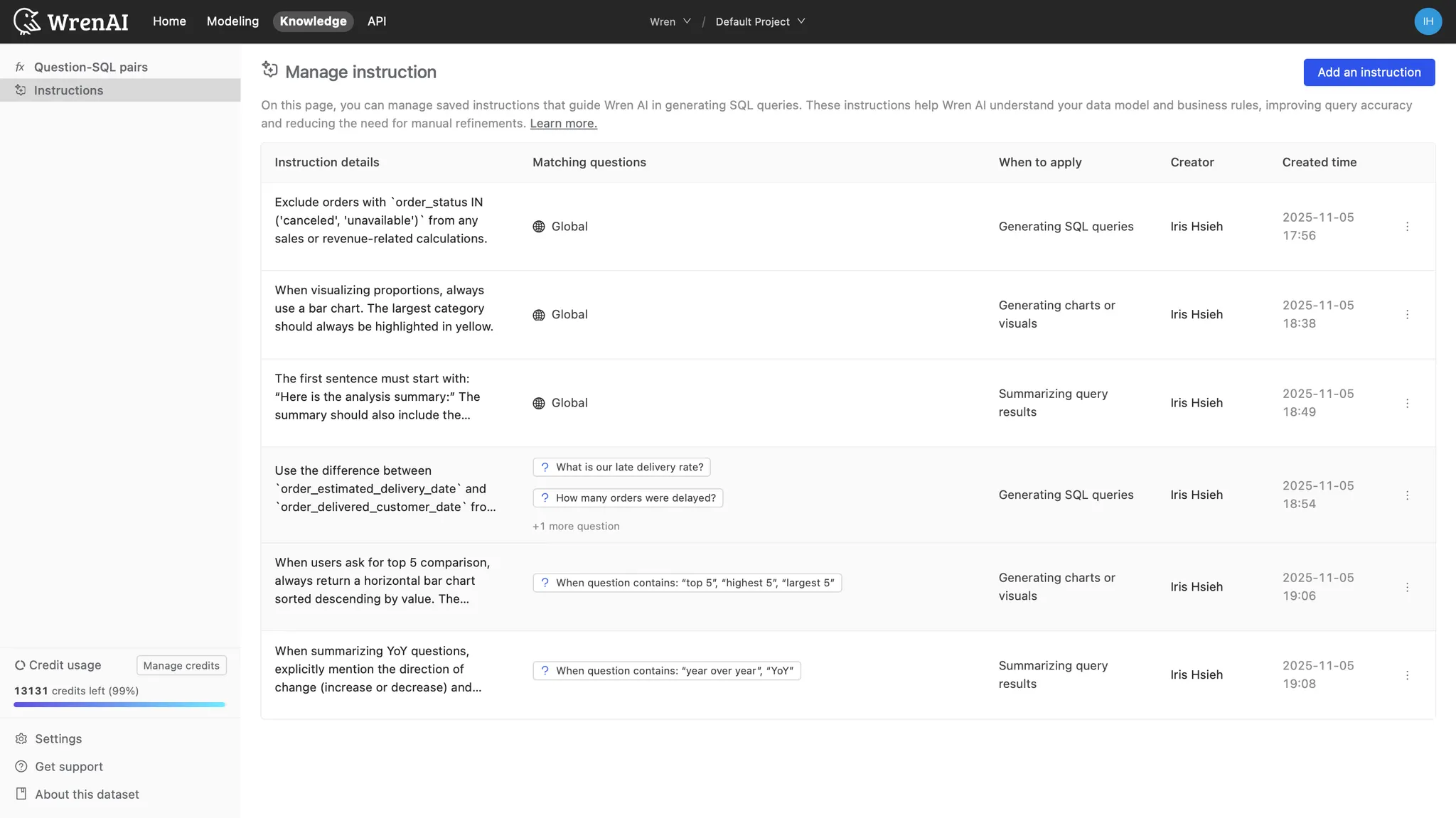Open three-dot menu for YoY summary instruction

1407,675
